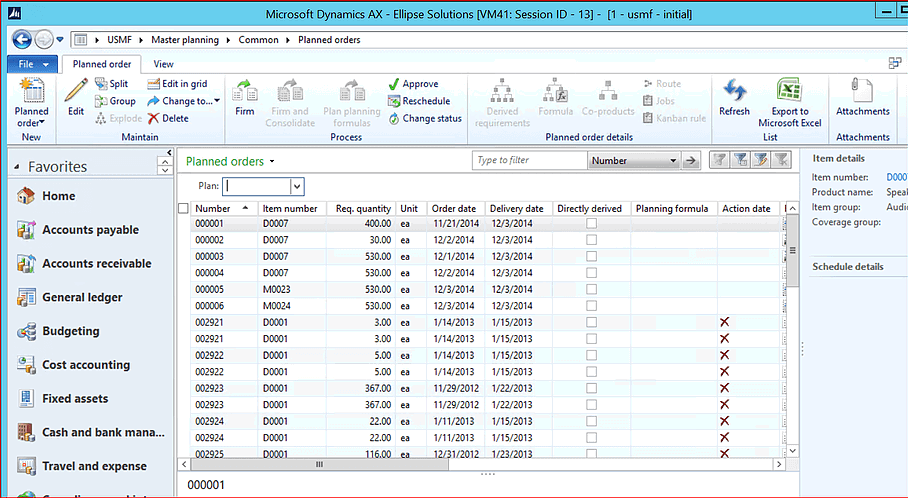Export list to Microsoft Excel
The width and height of the screenshot is (908, 498).
790,103
